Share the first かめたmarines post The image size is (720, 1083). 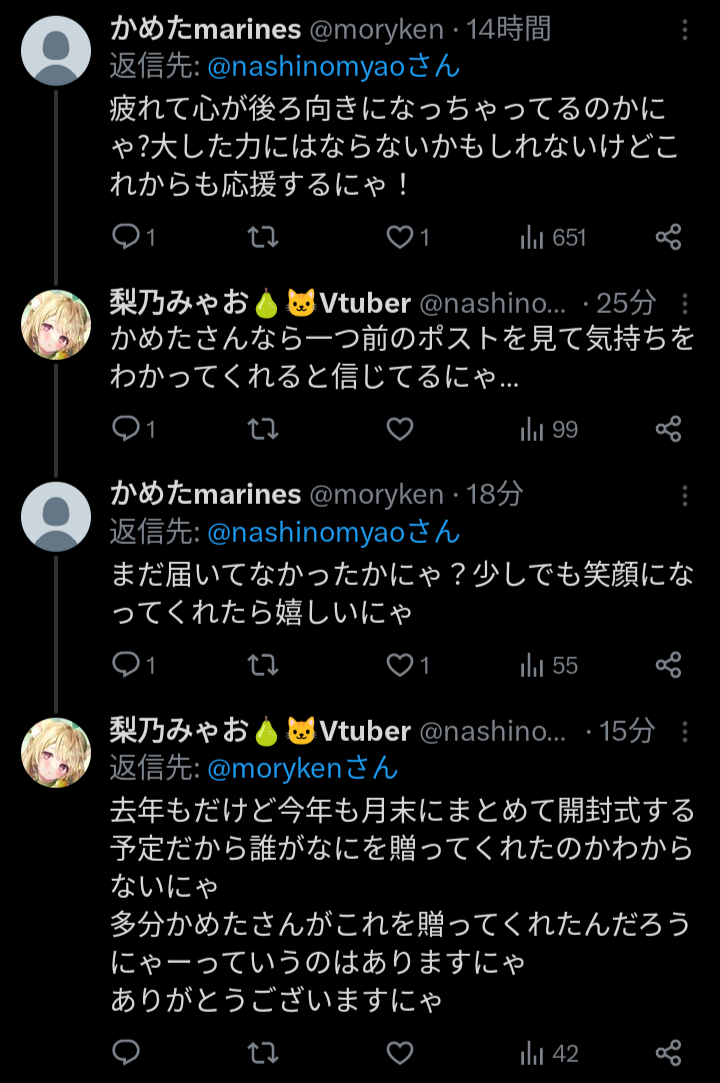click(668, 238)
